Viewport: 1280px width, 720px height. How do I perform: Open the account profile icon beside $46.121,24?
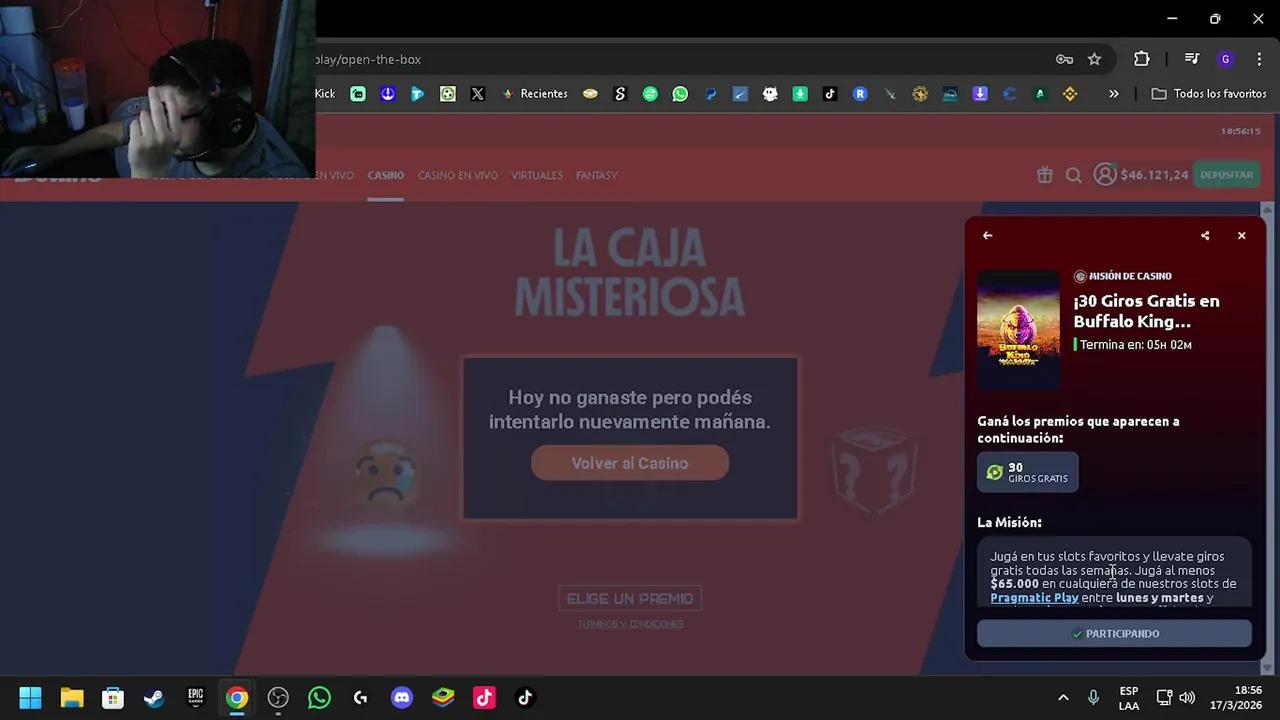1105,174
